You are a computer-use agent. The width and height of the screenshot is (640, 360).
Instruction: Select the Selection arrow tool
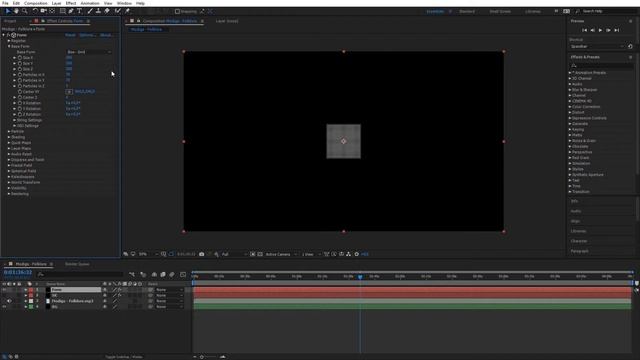coord(8,11)
